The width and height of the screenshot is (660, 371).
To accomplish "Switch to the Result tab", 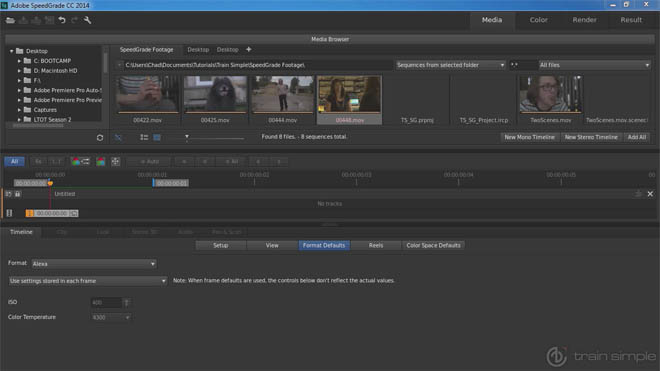I will (x=631, y=20).
